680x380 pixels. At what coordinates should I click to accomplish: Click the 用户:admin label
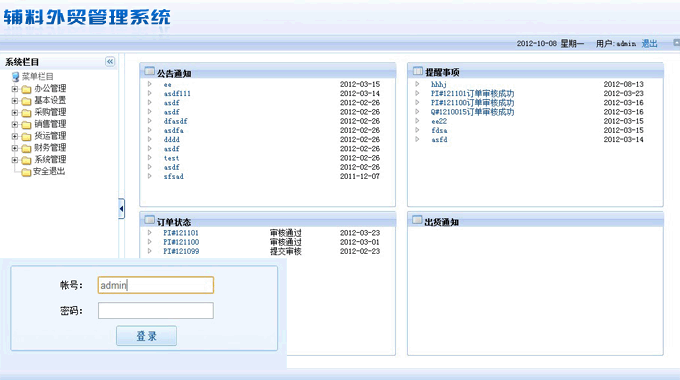click(616, 43)
